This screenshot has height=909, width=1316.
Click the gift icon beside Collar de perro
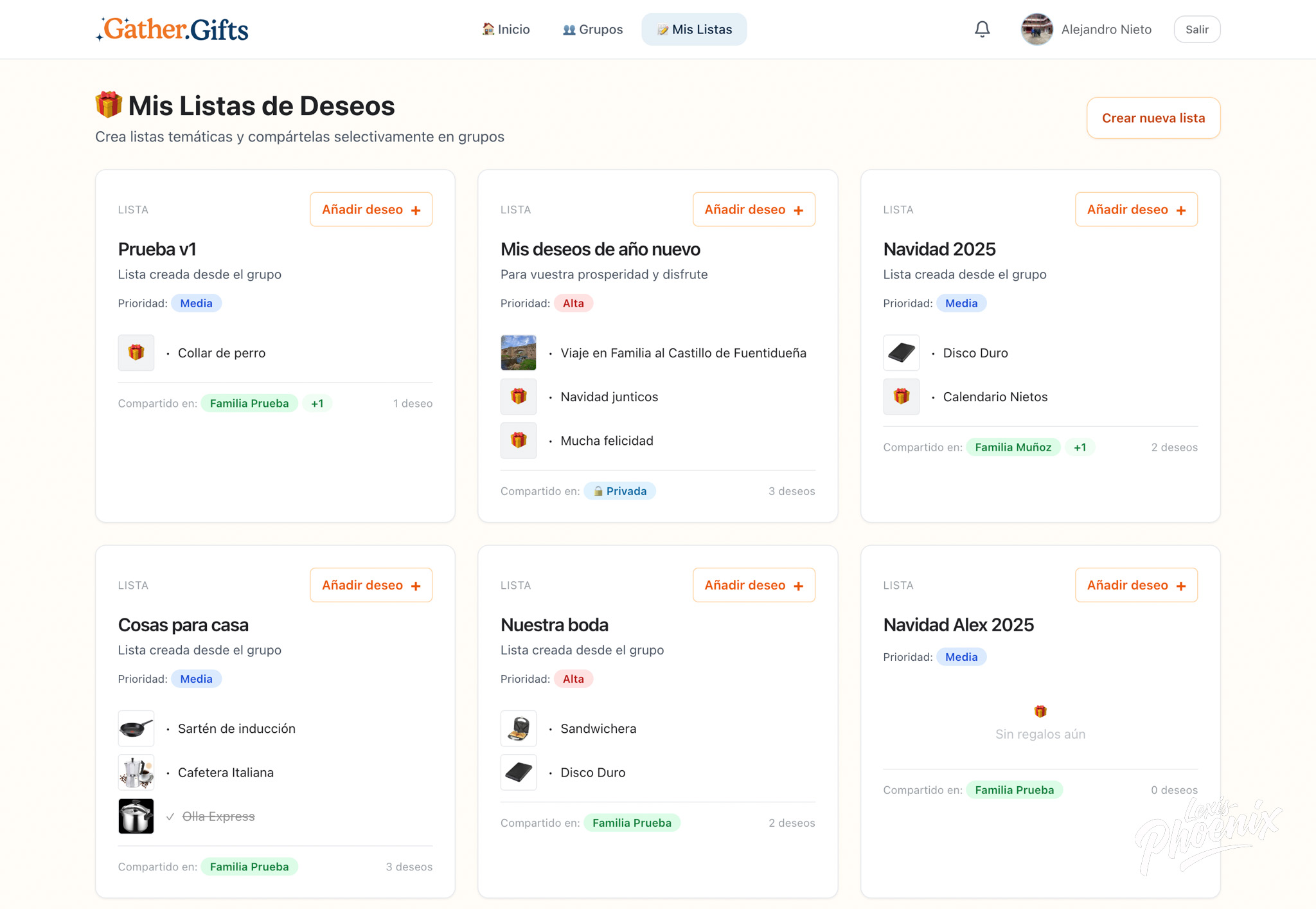pyautogui.click(x=136, y=352)
